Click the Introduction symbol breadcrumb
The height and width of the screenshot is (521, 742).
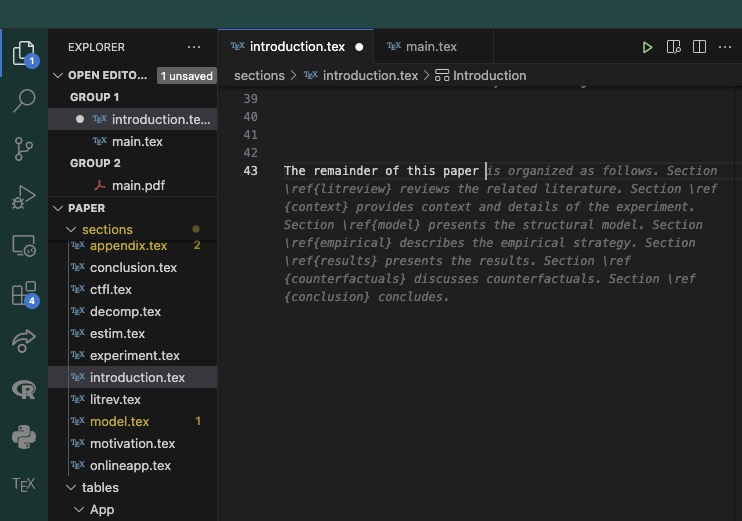pos(489,76)
